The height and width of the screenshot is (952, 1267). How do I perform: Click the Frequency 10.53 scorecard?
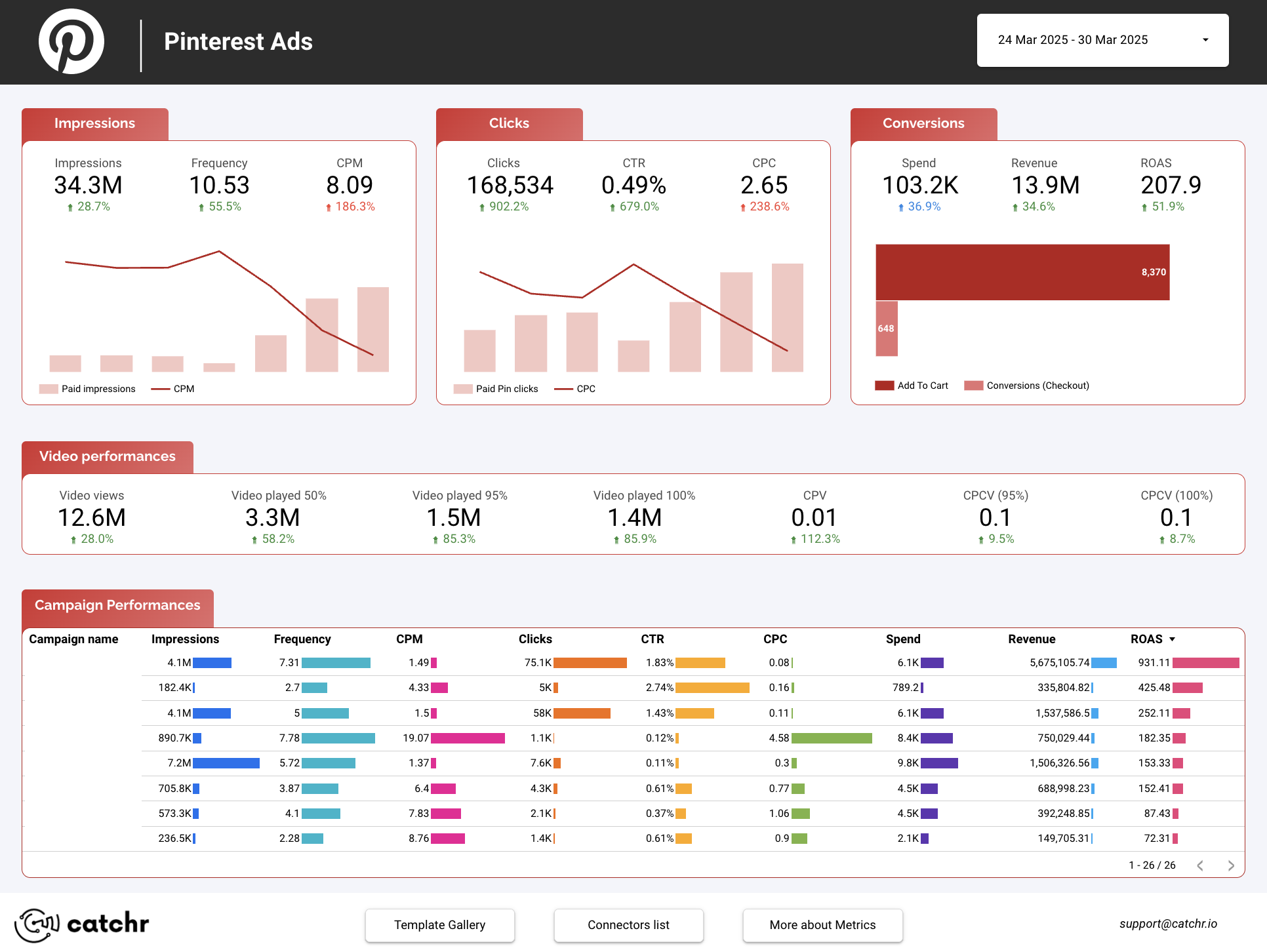(219, 186)
